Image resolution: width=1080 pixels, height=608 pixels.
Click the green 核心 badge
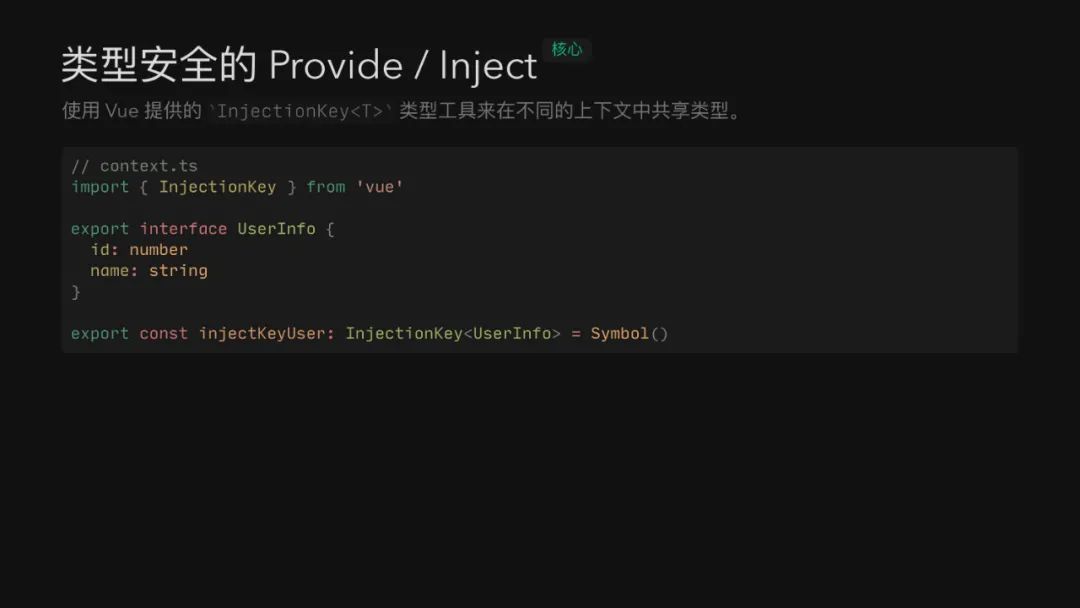click(567, 50)
